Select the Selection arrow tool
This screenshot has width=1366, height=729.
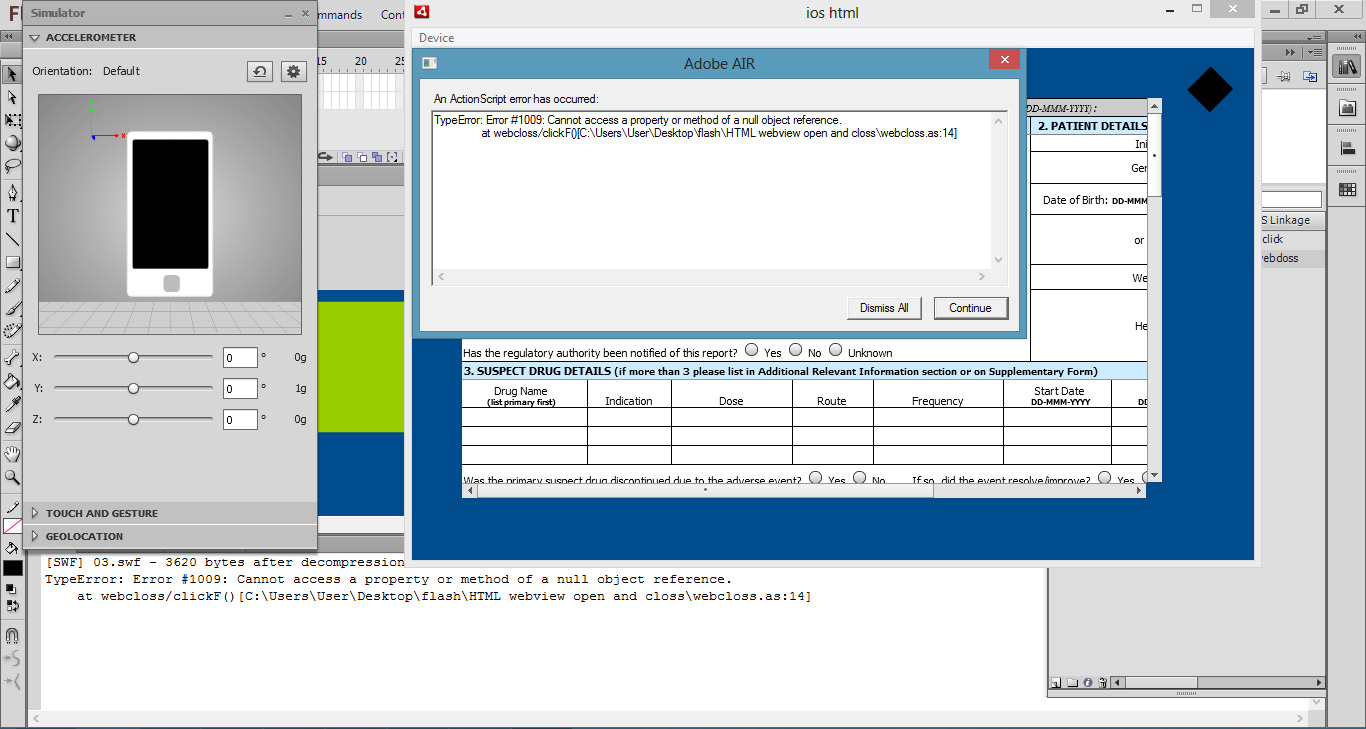[x=12, y=74]
